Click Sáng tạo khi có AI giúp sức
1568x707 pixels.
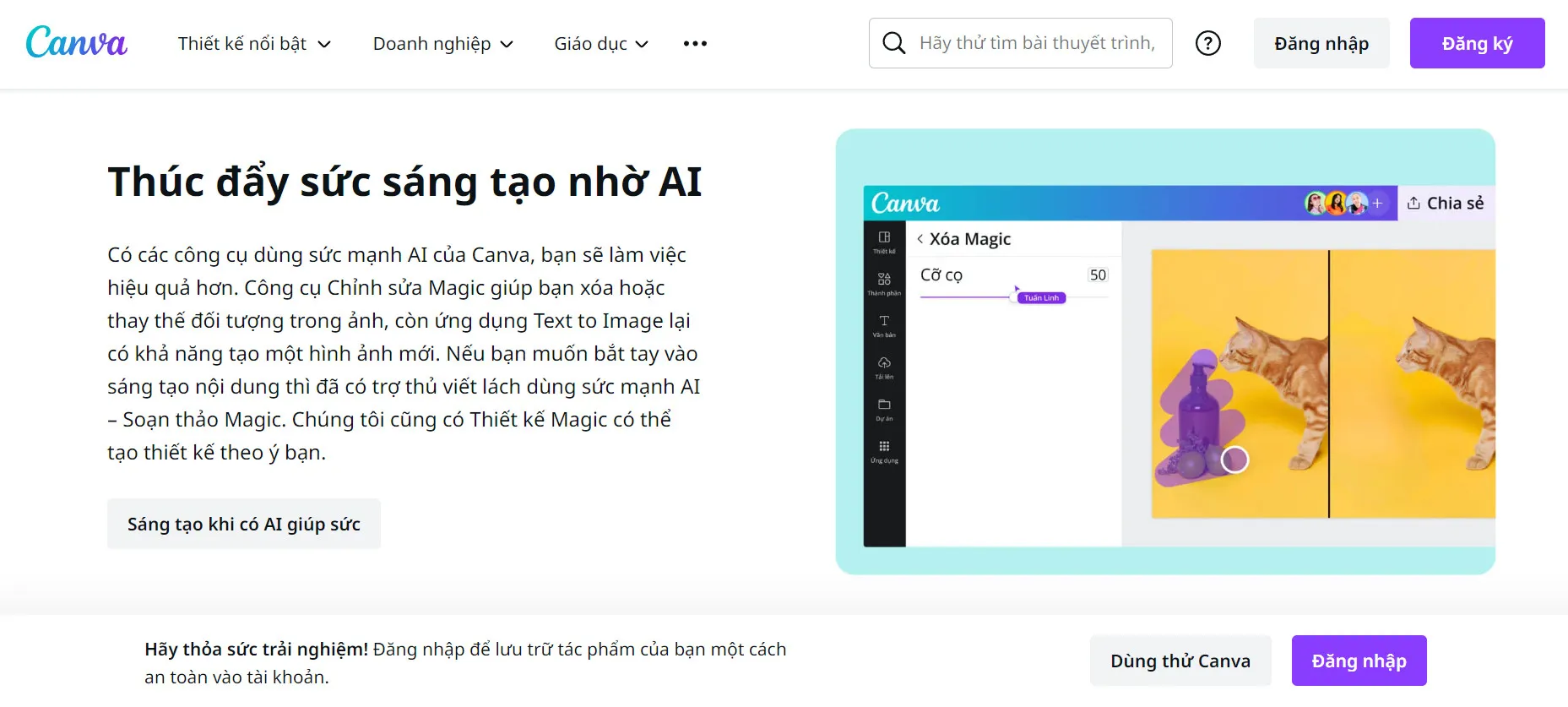244,524
